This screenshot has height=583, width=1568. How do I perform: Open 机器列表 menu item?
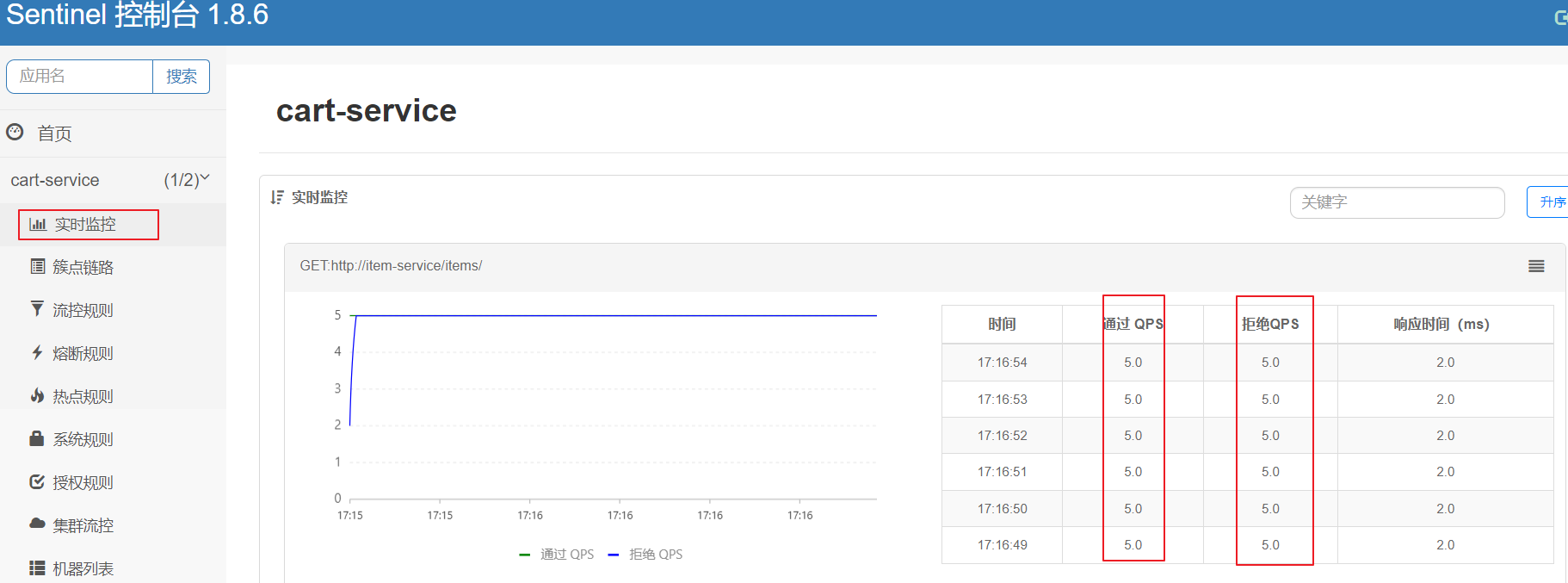click(83, 568)
